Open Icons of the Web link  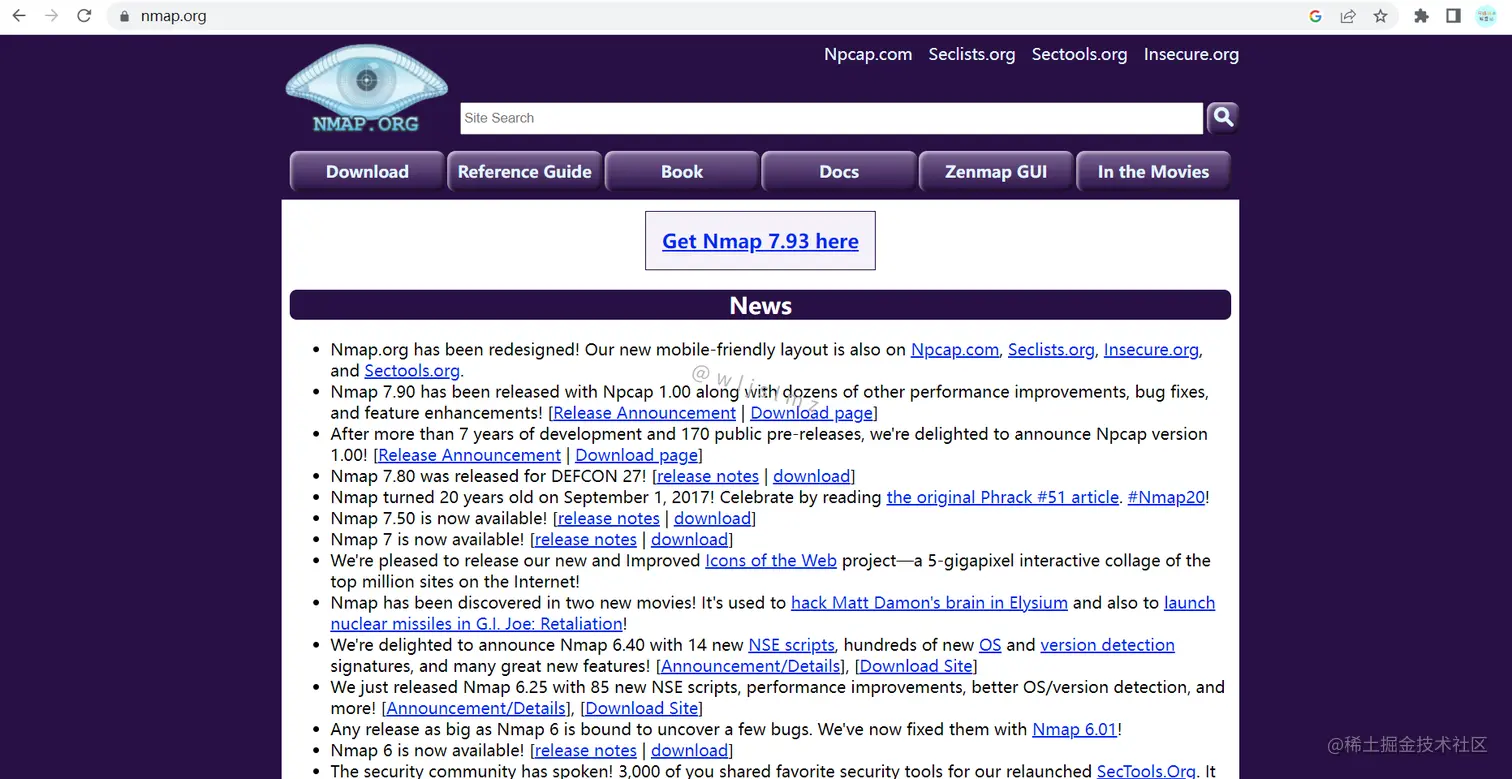(771, 560)
